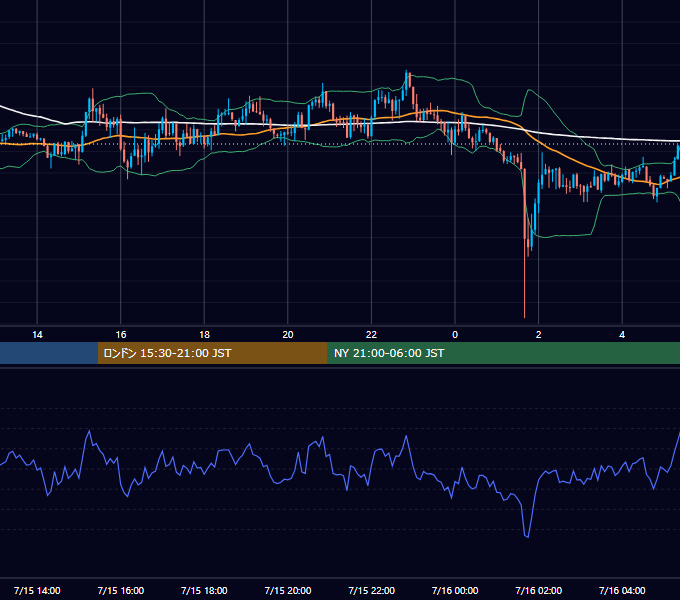This screenshot has width=680, height=600.
Task: Click the 20 hour axis label
Action: click(288, 335)
